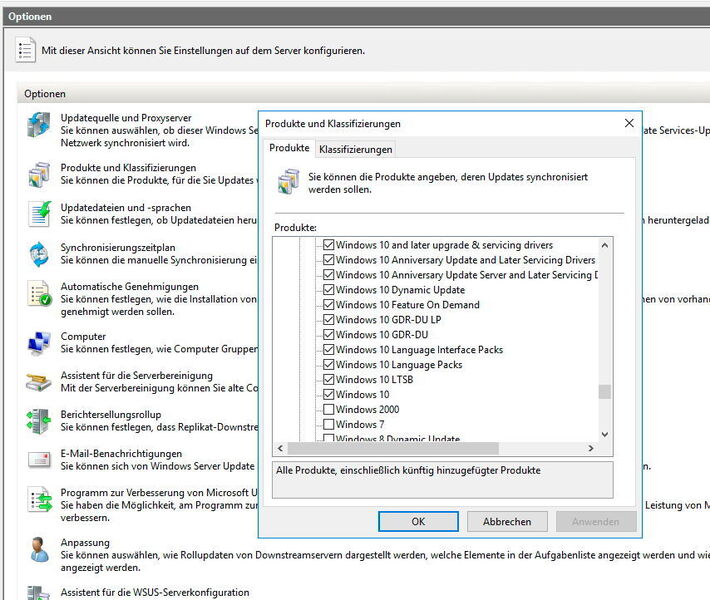Uncheck Windows 10 LTSB
The image size is (710, 600).
tap(329, 379)
